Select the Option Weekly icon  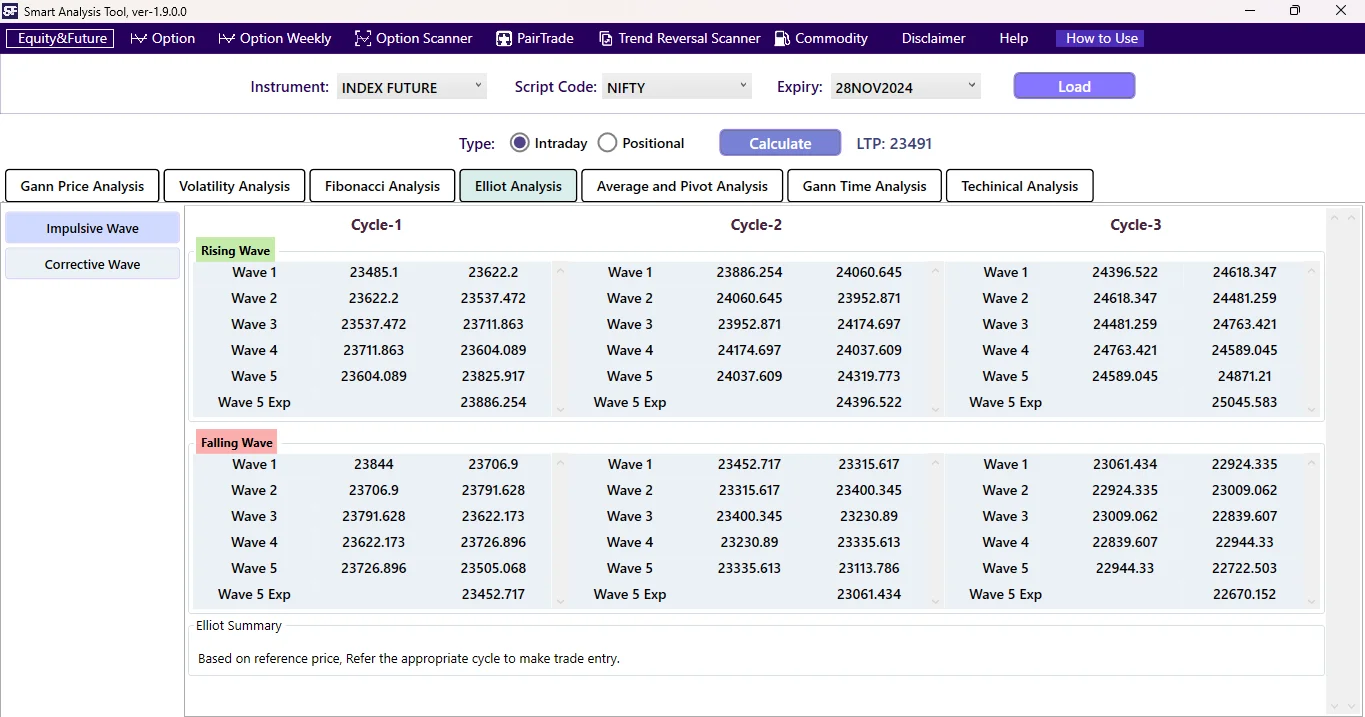[274, 38]
